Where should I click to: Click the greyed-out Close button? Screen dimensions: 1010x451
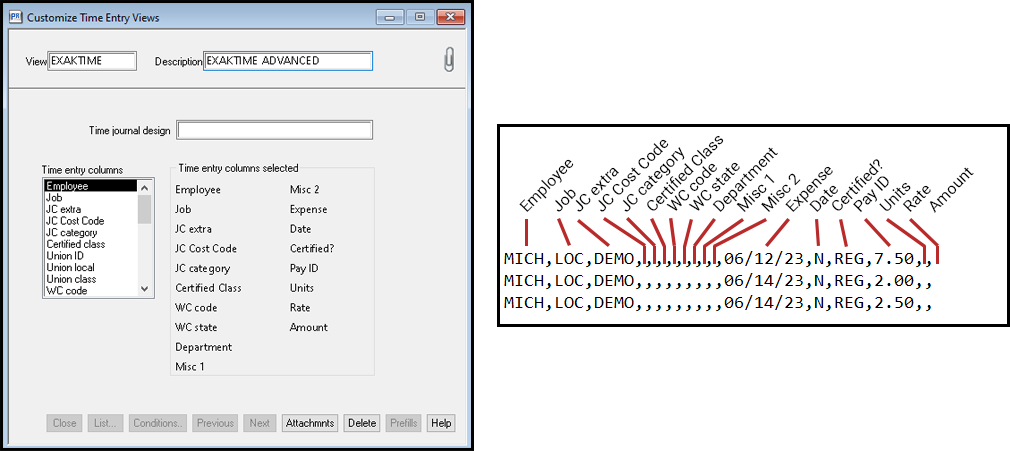pos(64,423)
